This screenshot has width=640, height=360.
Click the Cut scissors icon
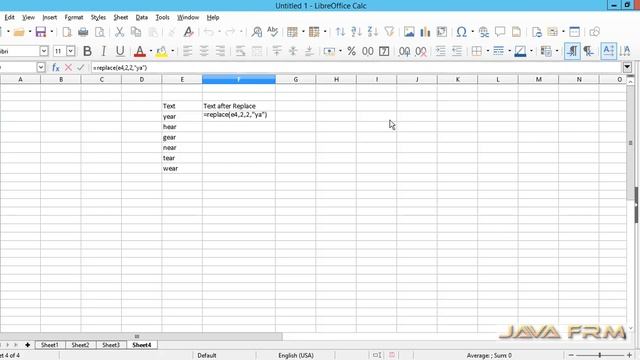[x=119, y=32]
